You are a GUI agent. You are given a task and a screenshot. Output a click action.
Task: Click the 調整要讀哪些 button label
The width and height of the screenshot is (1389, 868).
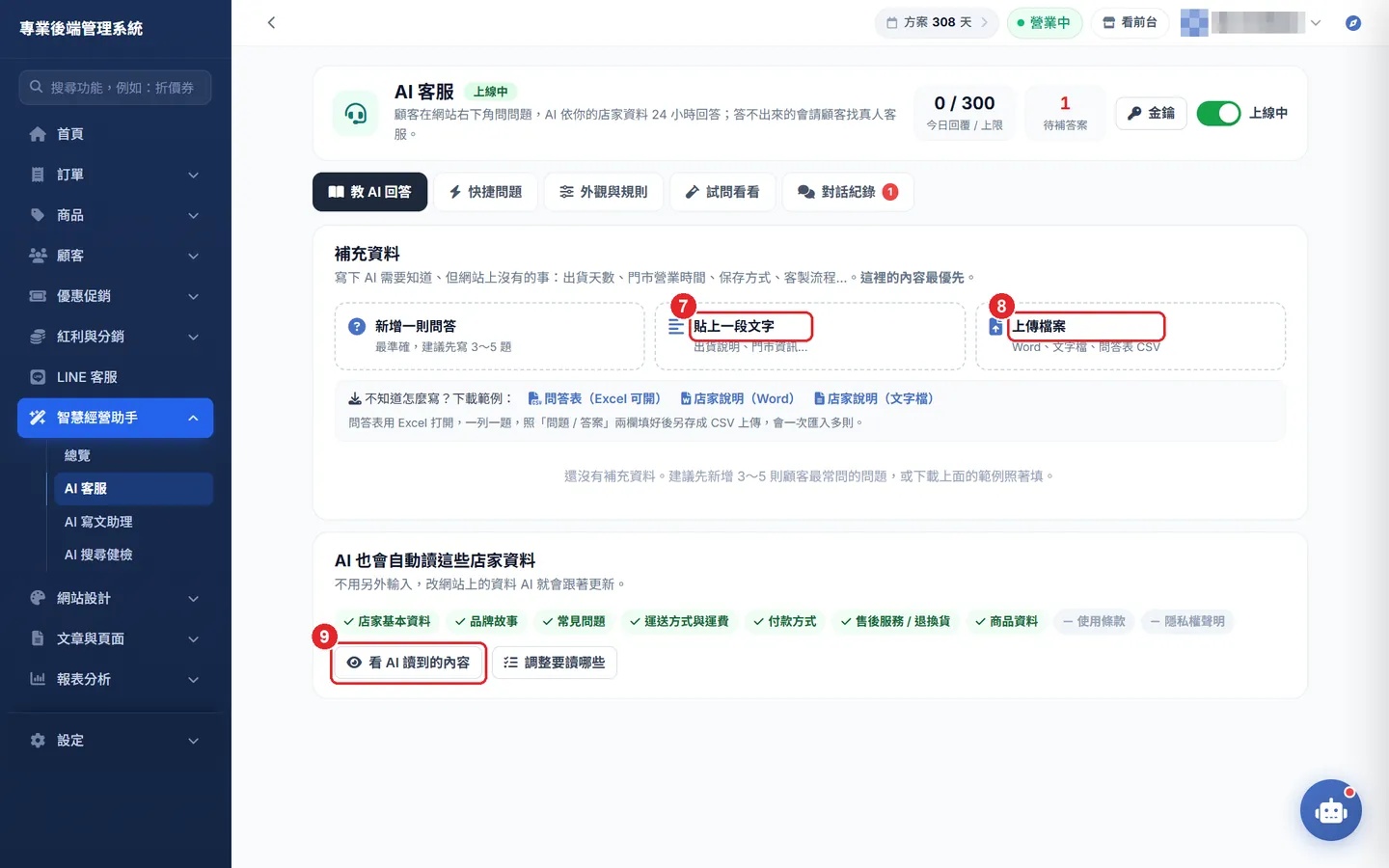click(564, 663)
